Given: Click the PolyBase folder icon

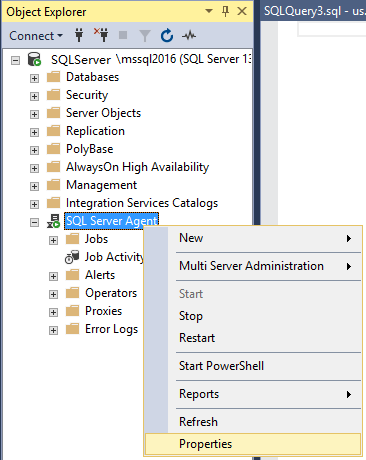Looking at the screenshot, I should click(x=53, y=149).
